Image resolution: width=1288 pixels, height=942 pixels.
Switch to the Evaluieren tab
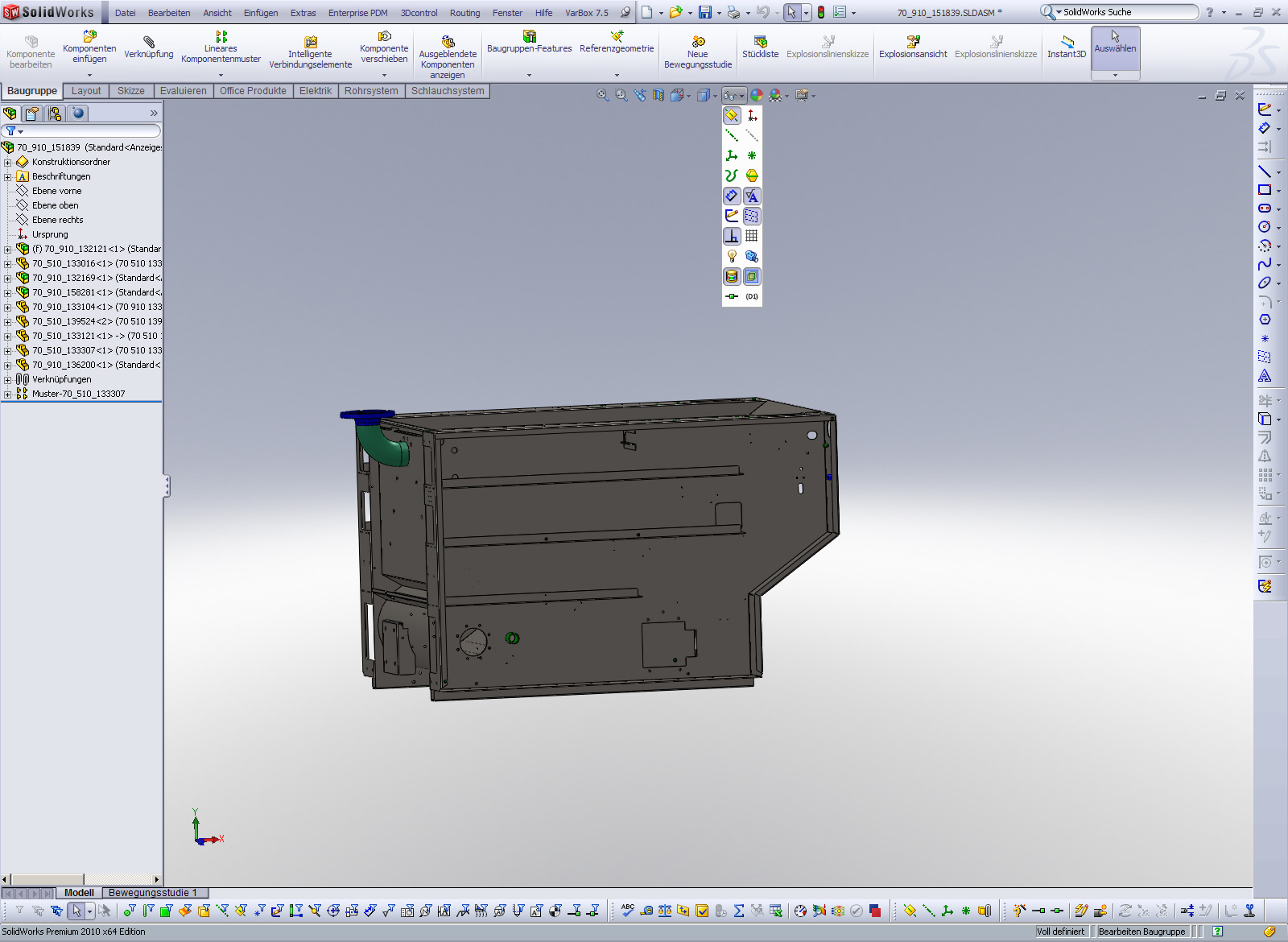[x=183, y=91]
